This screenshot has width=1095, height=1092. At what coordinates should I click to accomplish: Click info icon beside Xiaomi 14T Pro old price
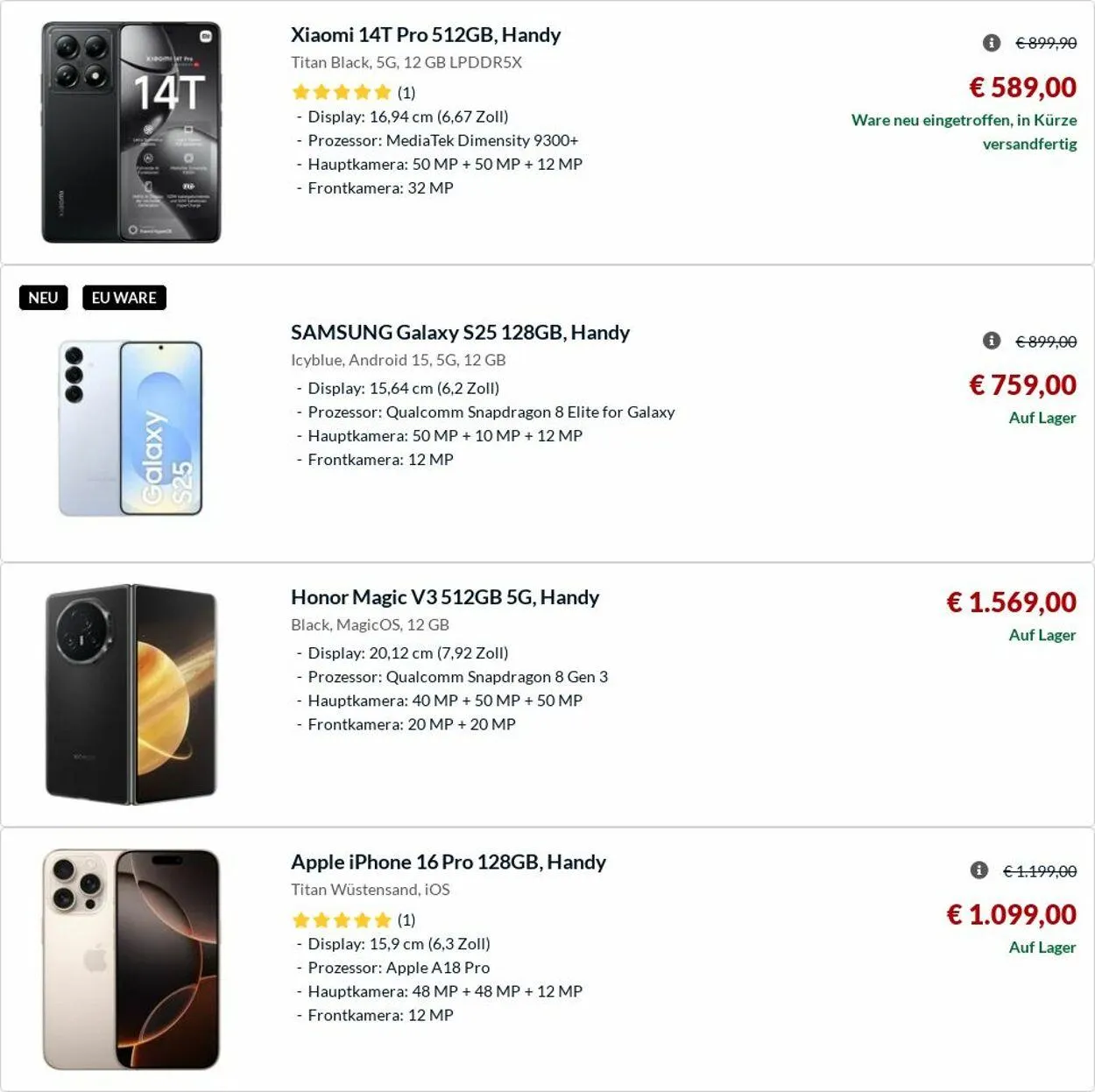click(x=992, y=43)
